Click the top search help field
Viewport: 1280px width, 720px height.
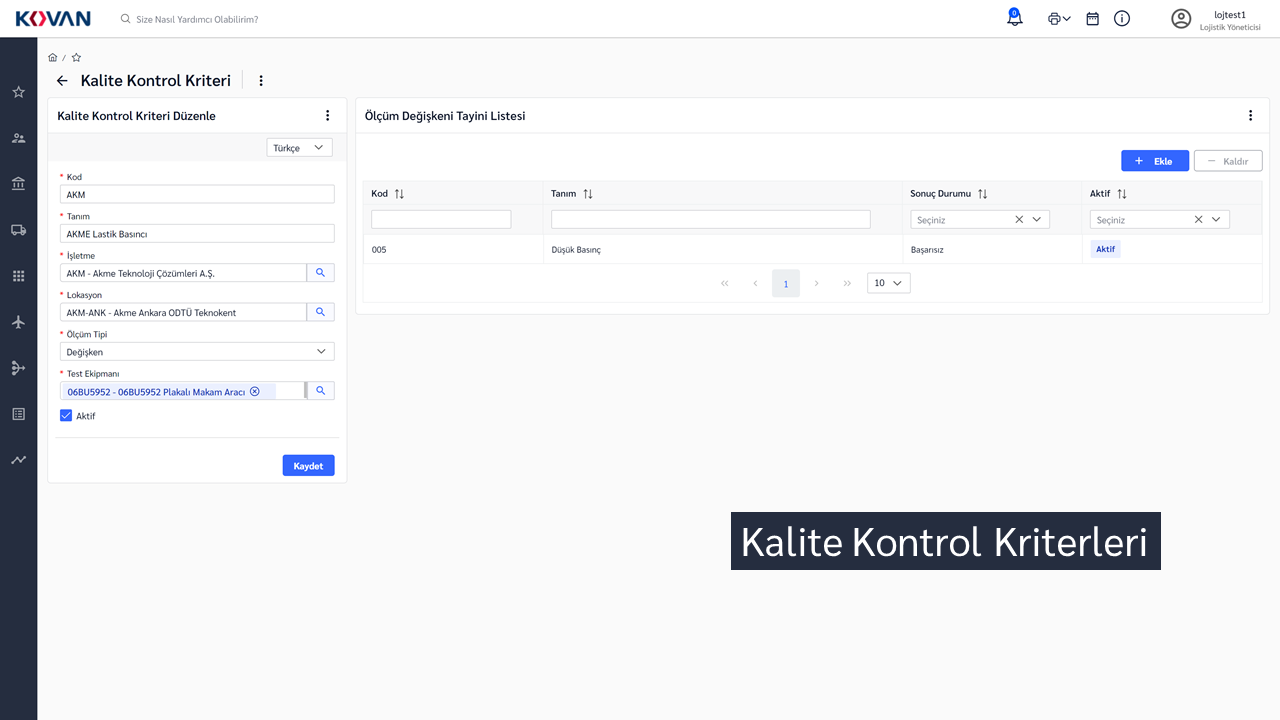tap(197, 19)
